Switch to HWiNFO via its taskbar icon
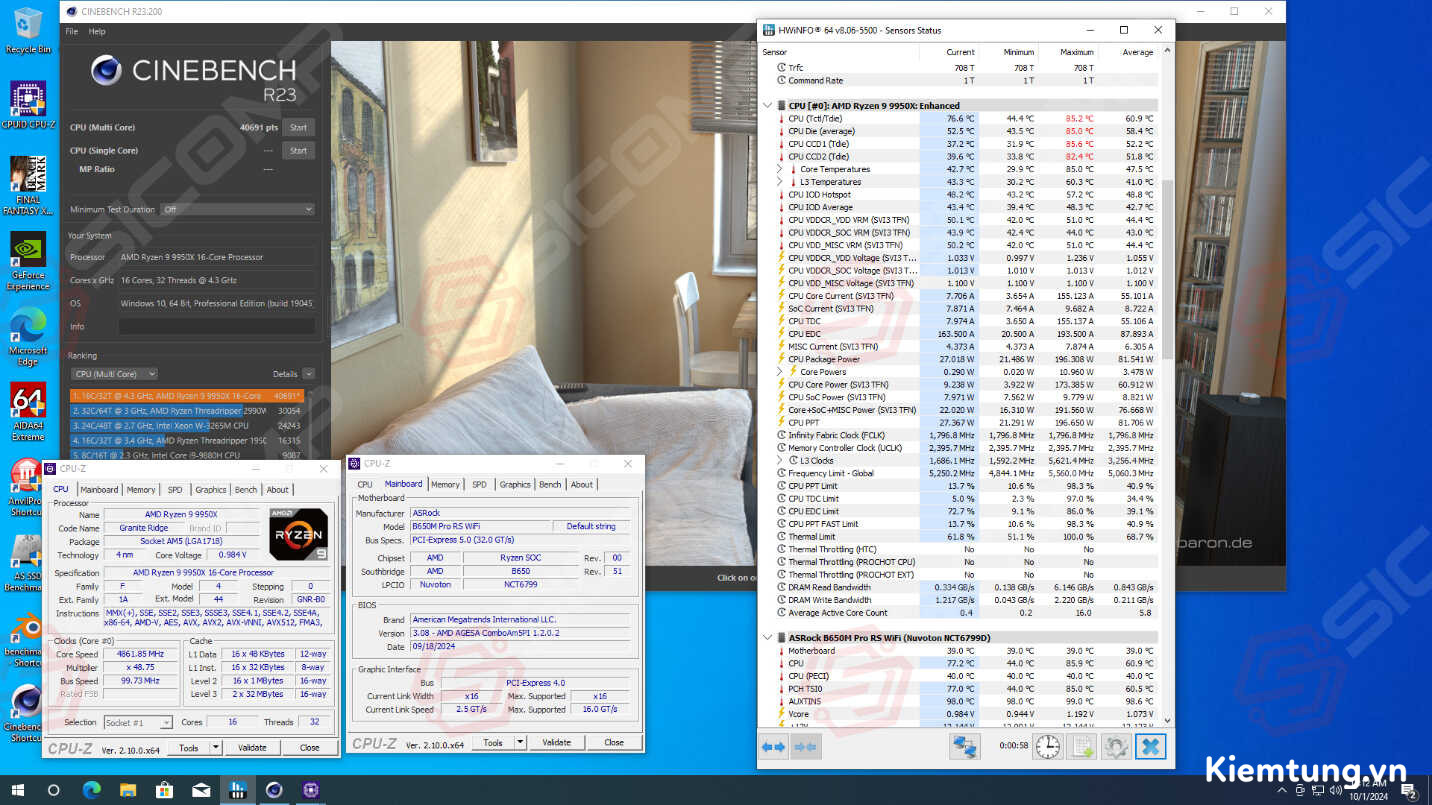 click(237, 790)
